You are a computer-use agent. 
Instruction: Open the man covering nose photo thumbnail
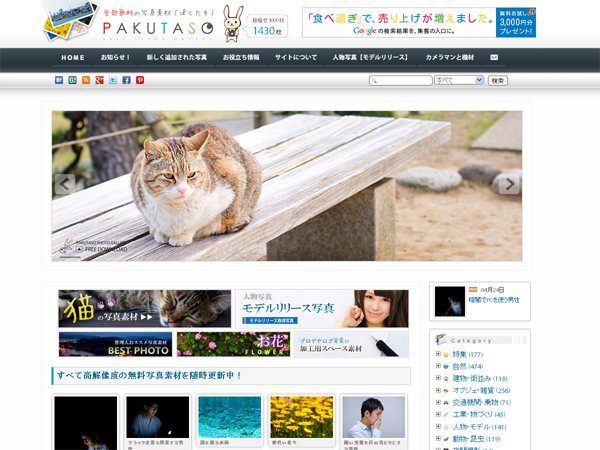(x=373, y=417)
